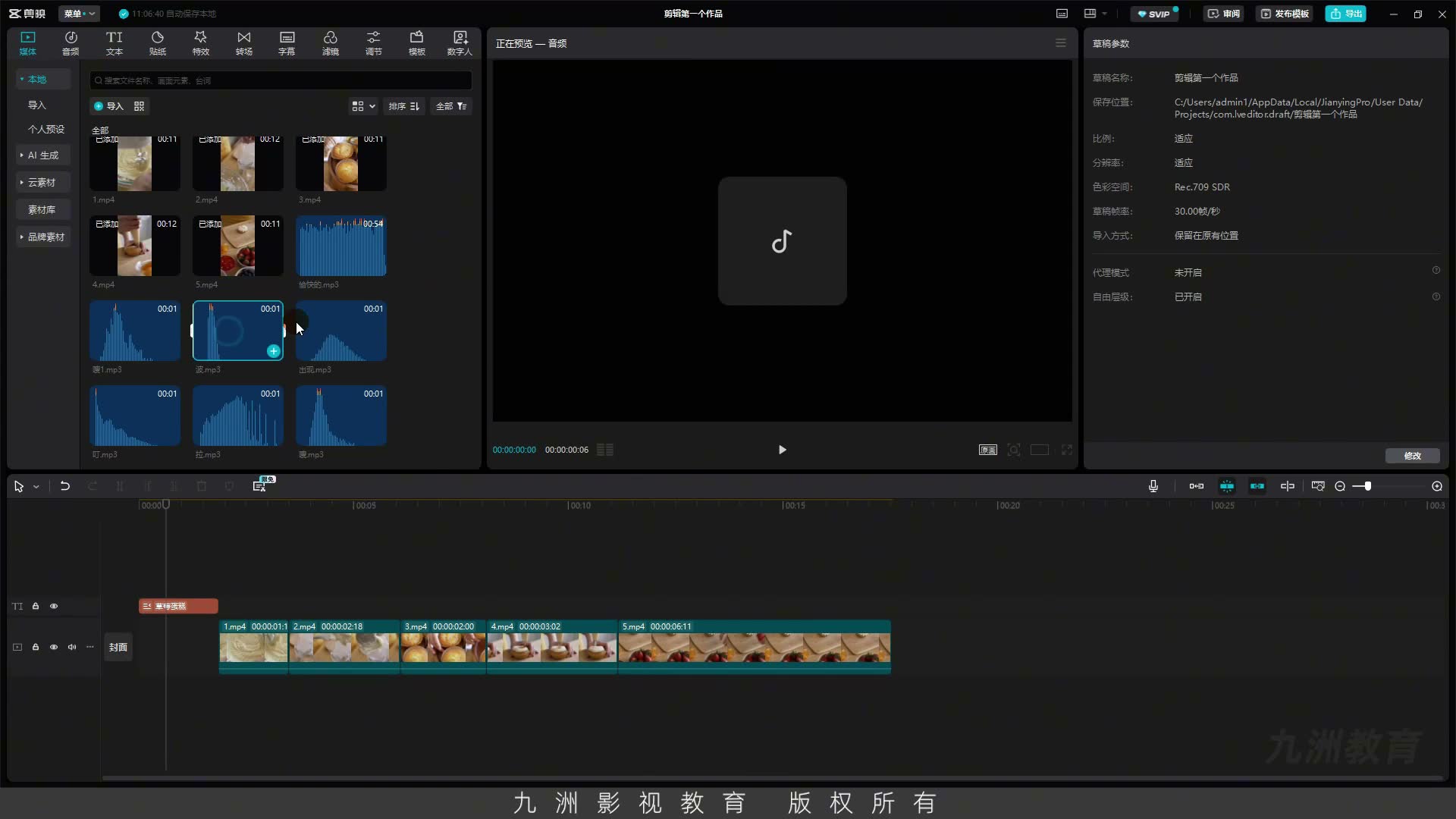Click the undo arrow in timeline toolbar
The image size is (1456, 819).
tap(65, 486)
